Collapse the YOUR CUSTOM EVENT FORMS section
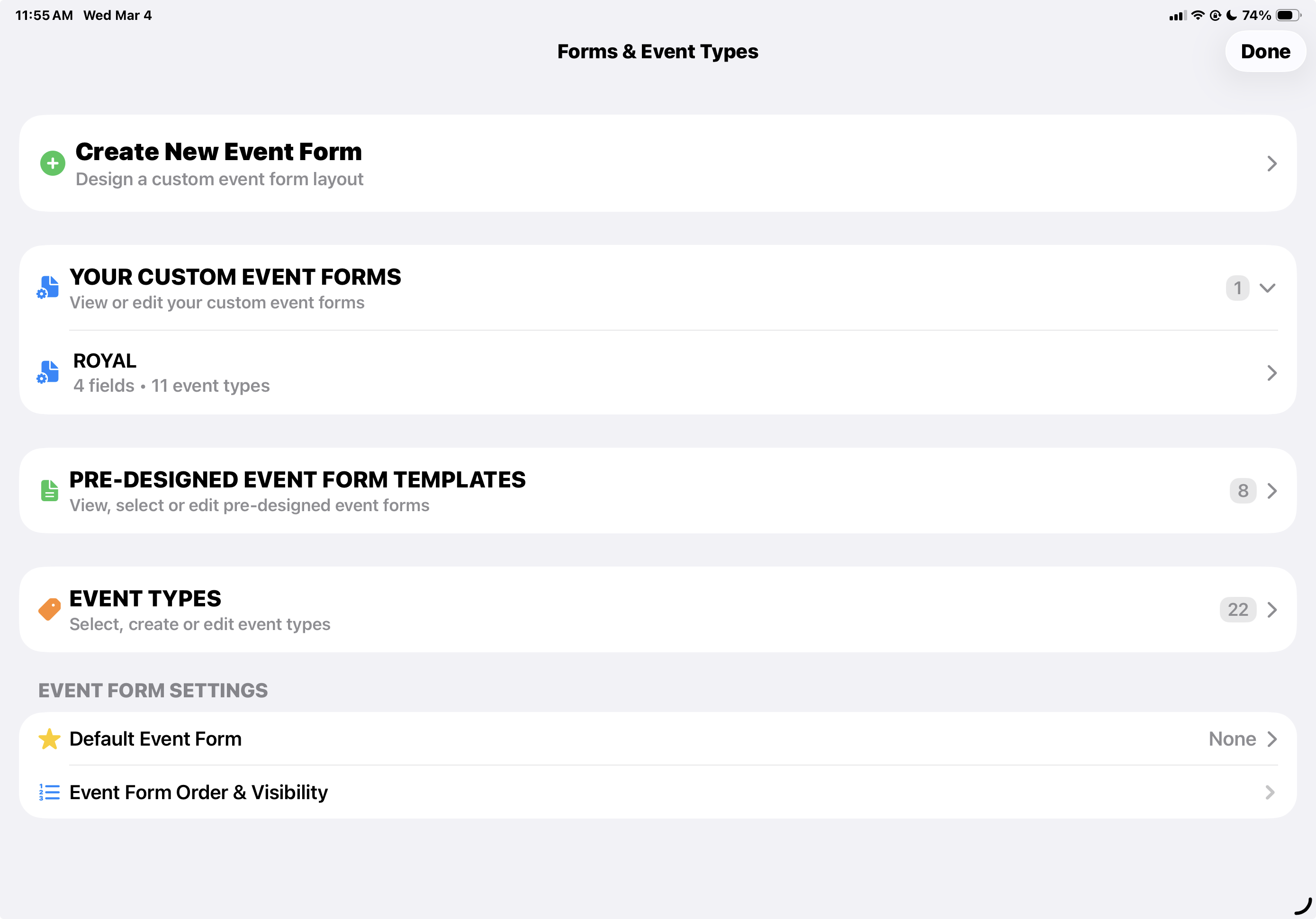This screenshot has width=1316, height=919. pyautogui.click(x=1268, y=288)
